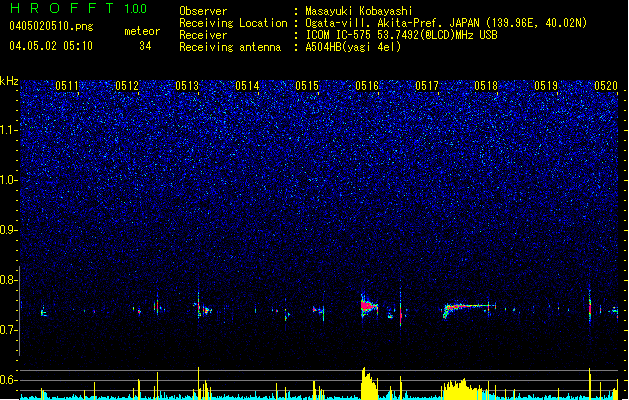629x400 pixels.
Task: Click the 0520 time marker
Action: tap(606, 86)
